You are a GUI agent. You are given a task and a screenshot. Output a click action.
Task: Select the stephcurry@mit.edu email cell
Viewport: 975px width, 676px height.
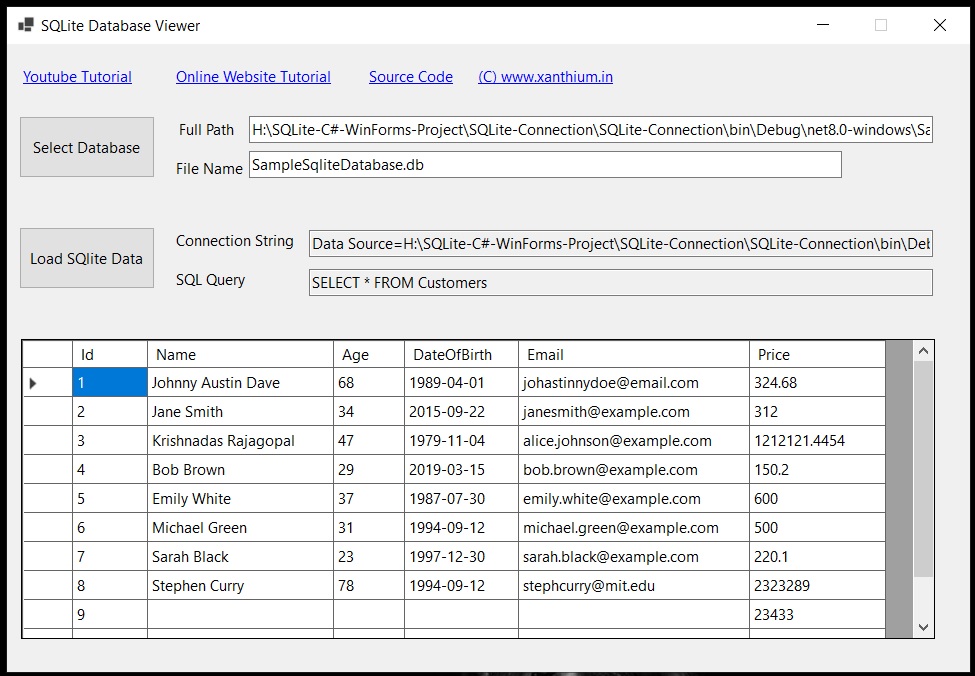(x=634, y=586)
